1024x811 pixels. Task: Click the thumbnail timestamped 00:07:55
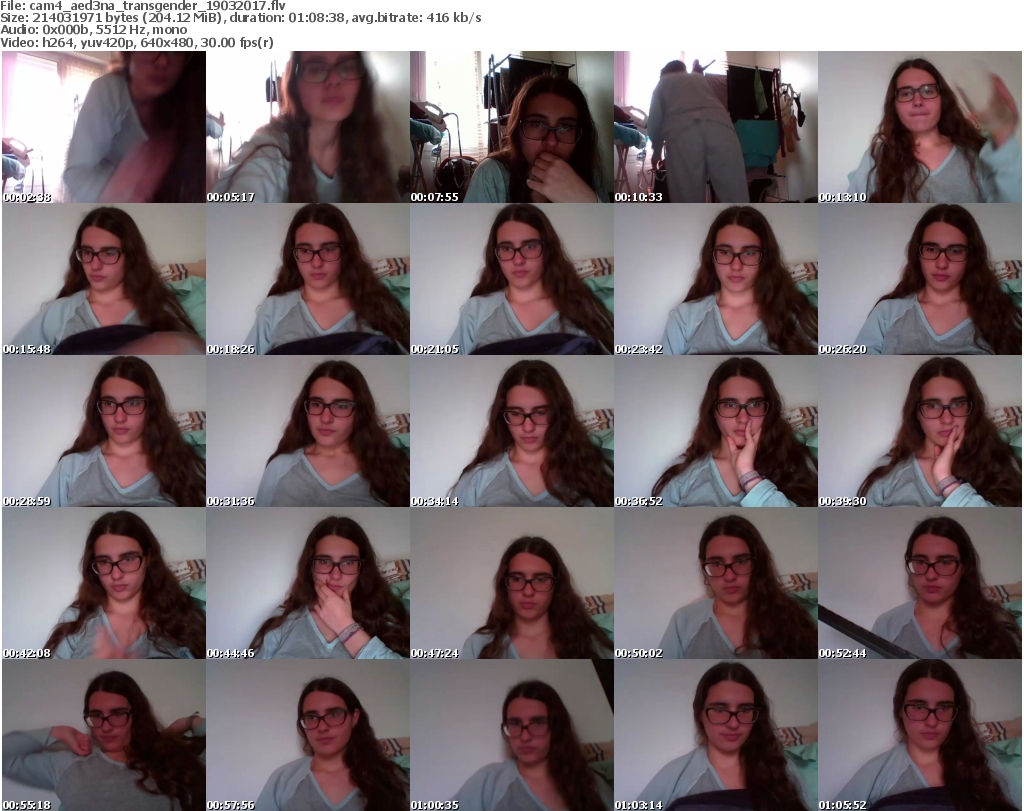click(x=511, y=127)
